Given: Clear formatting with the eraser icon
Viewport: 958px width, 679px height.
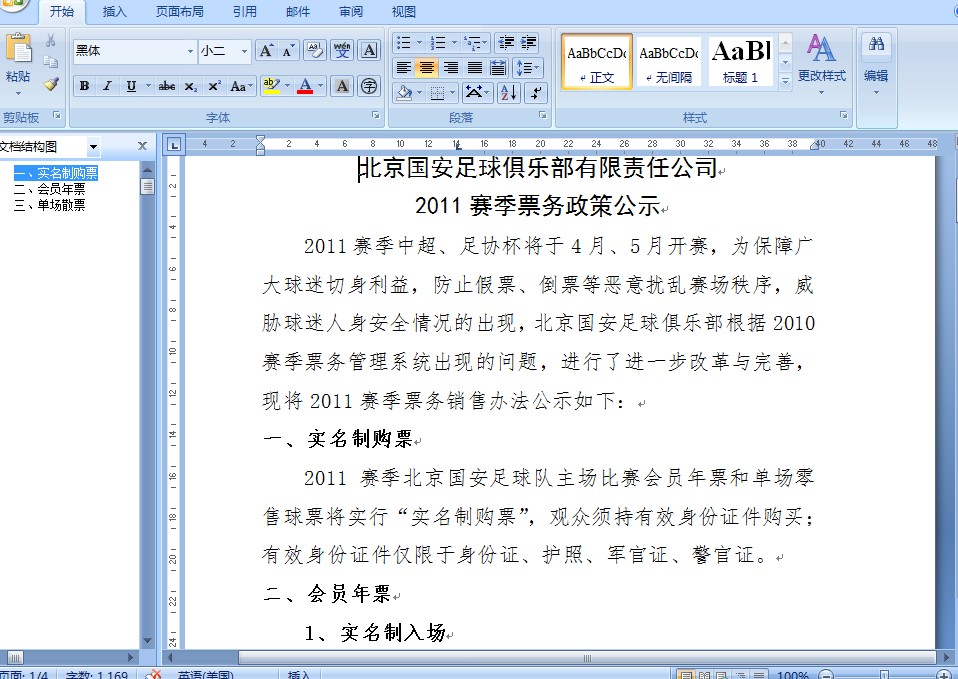Looking at the screenshot, I should pyautogui.click(x=315, y=50).
